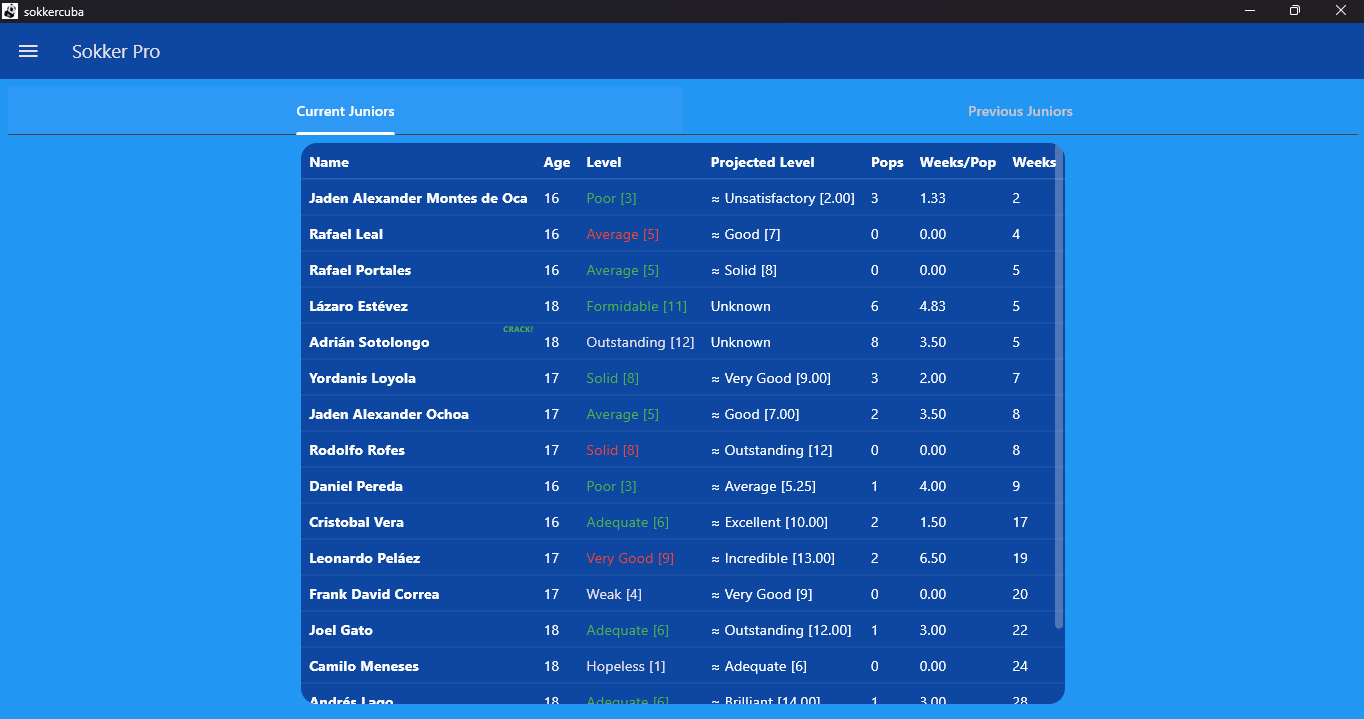Switch to the Current Juniors tab
1364x719 pixels.
pos(345,111)
